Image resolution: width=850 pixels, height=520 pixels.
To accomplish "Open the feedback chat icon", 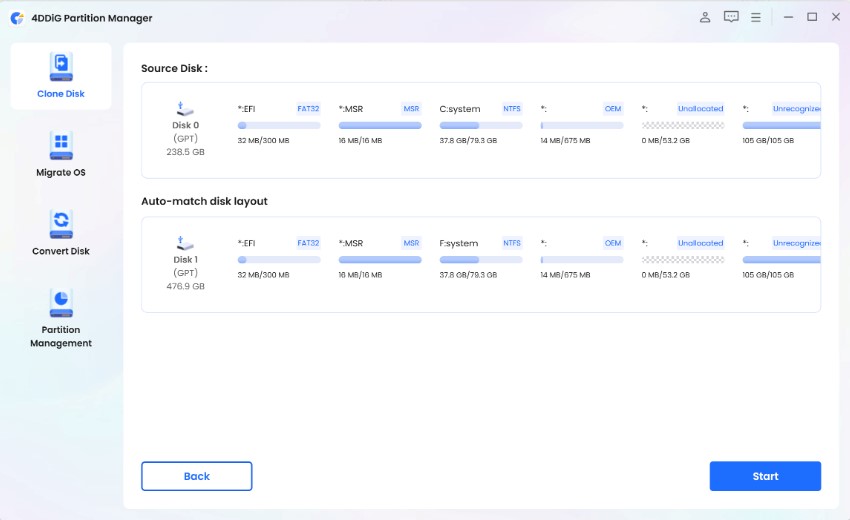I will [x=731, y=17].
